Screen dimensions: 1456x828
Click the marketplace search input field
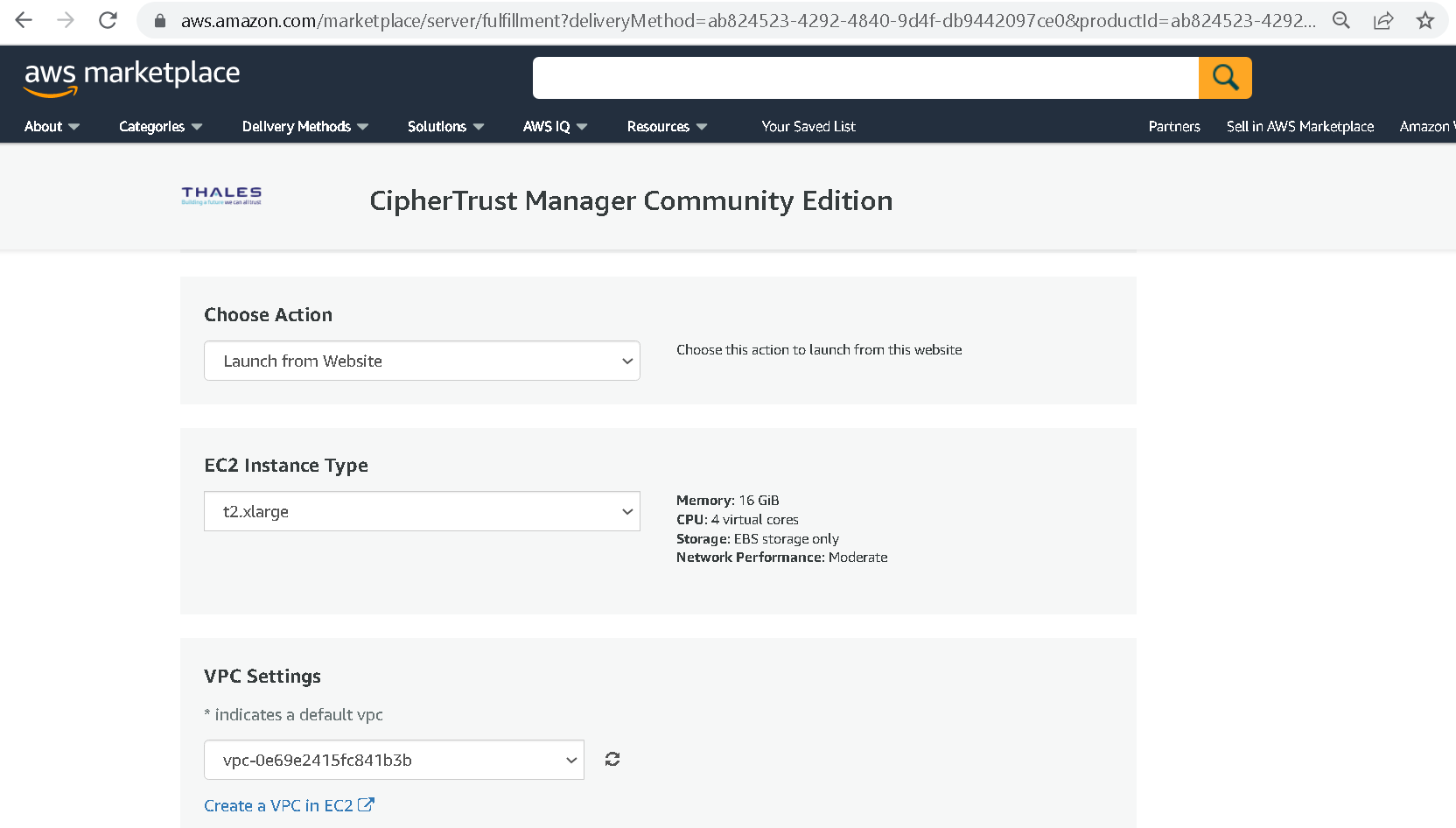pos(865,78)
